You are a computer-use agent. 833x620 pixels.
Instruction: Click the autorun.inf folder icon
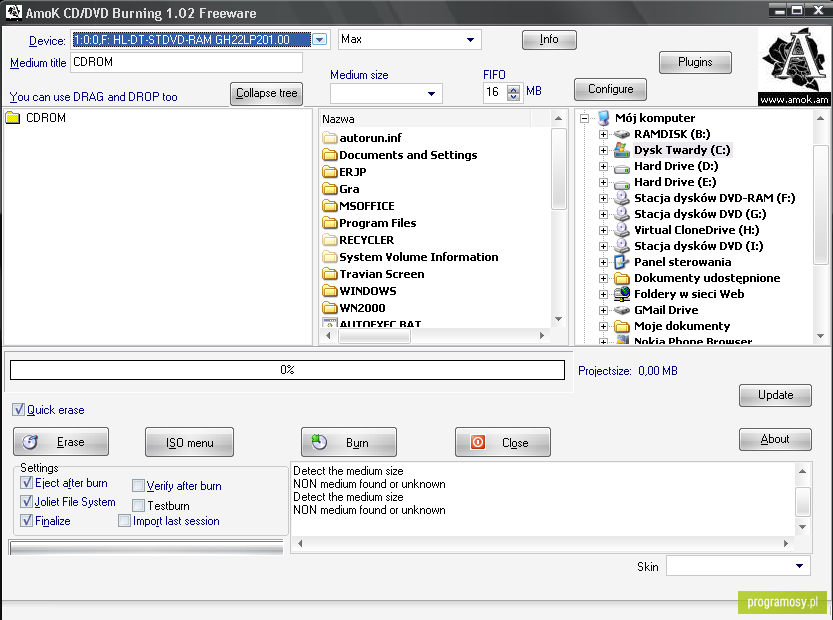[330, 138]
